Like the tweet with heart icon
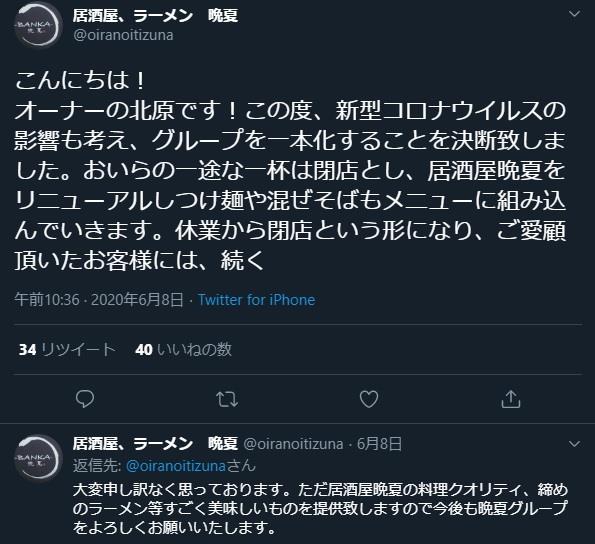Viewport: 595px width, 544px height. coord(369,399)
